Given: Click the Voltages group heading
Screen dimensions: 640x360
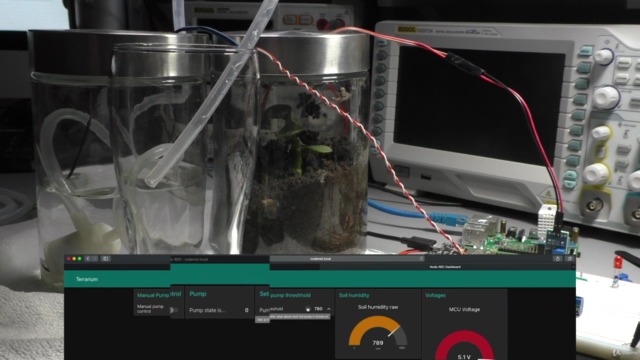Looking at the screenshot, I should coord(436,295).
